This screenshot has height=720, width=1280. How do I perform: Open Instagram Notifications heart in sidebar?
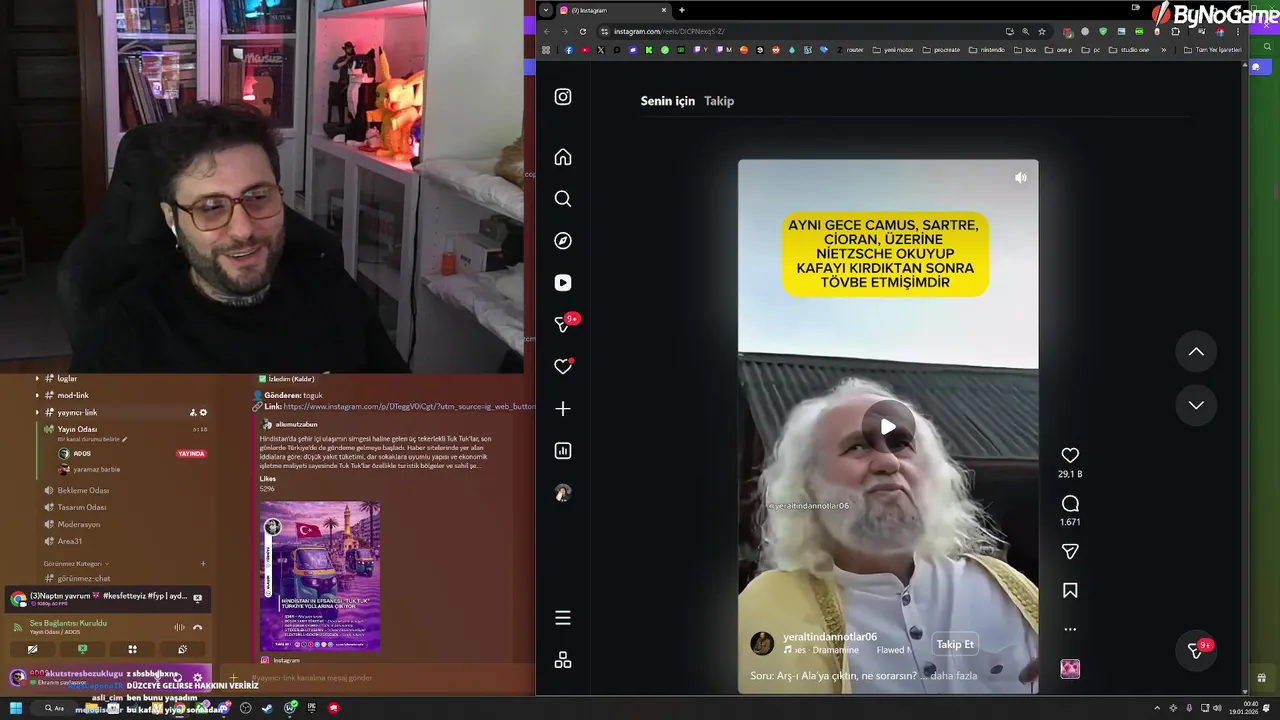563,367
